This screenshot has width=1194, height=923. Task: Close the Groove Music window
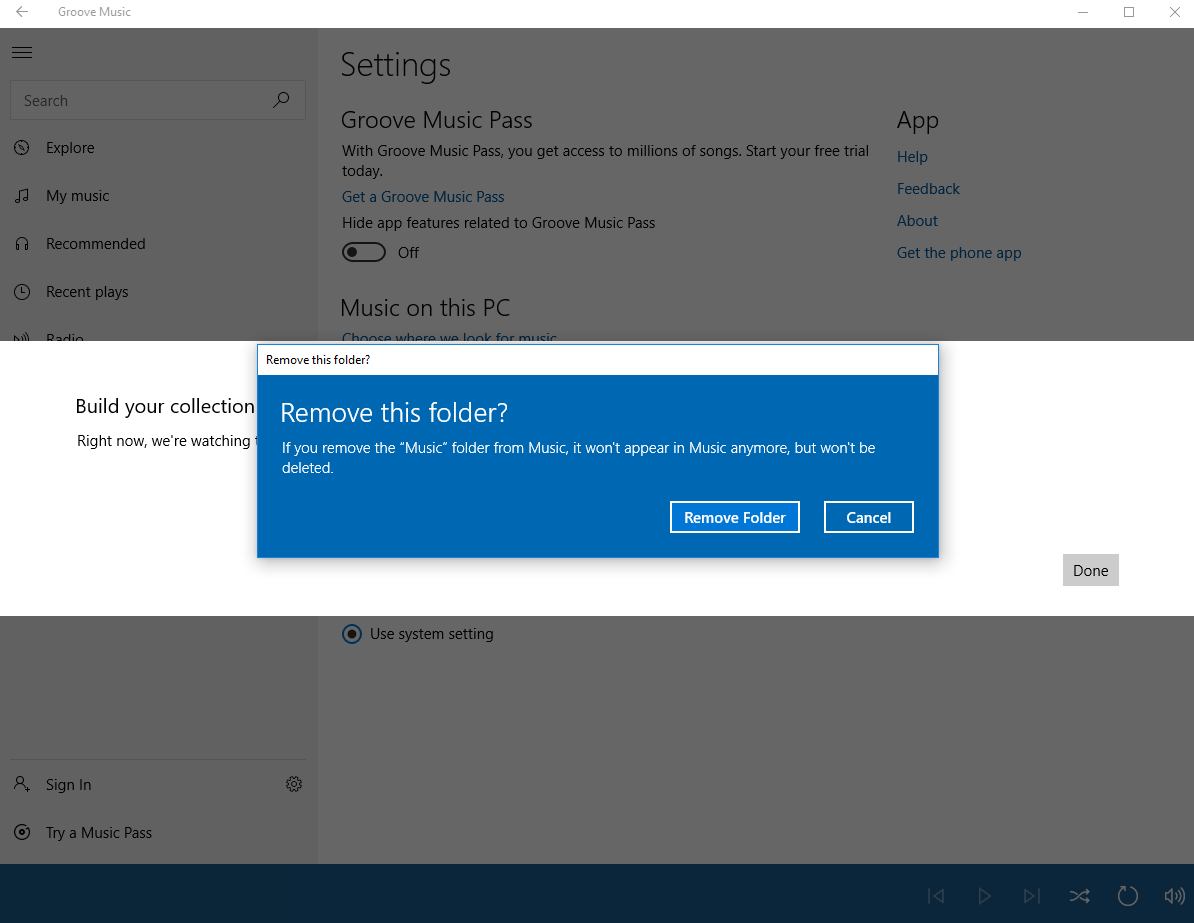pos(1174,11)
